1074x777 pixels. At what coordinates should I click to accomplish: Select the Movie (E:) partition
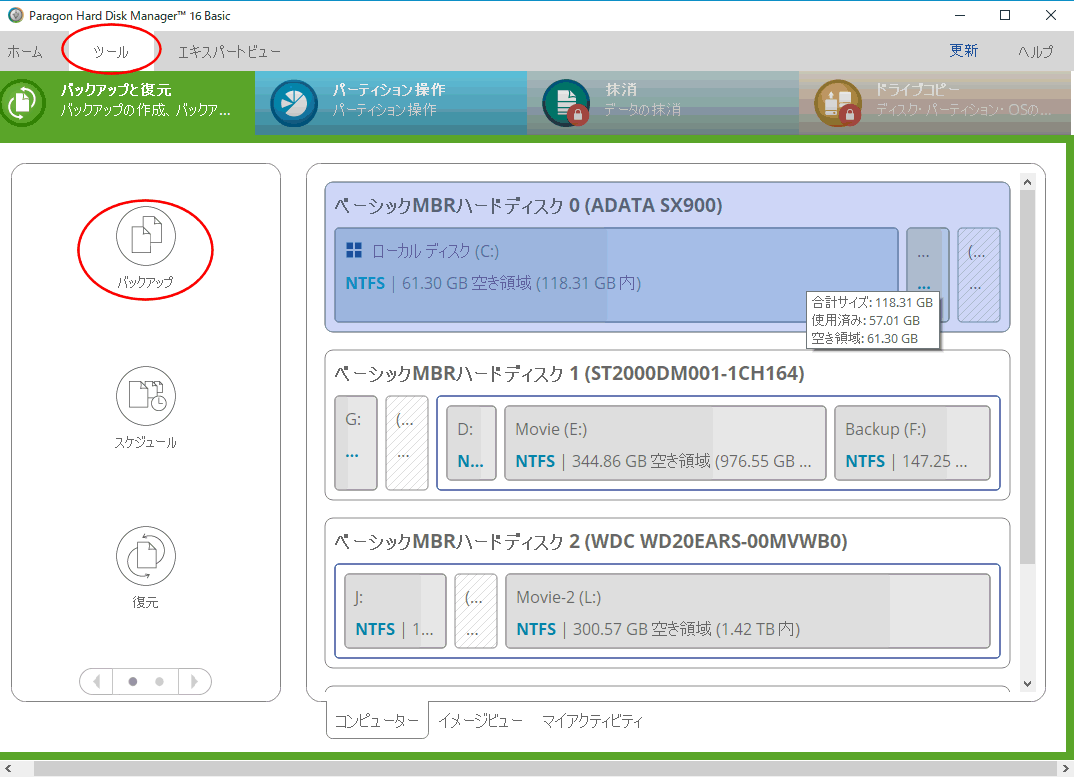665,443
